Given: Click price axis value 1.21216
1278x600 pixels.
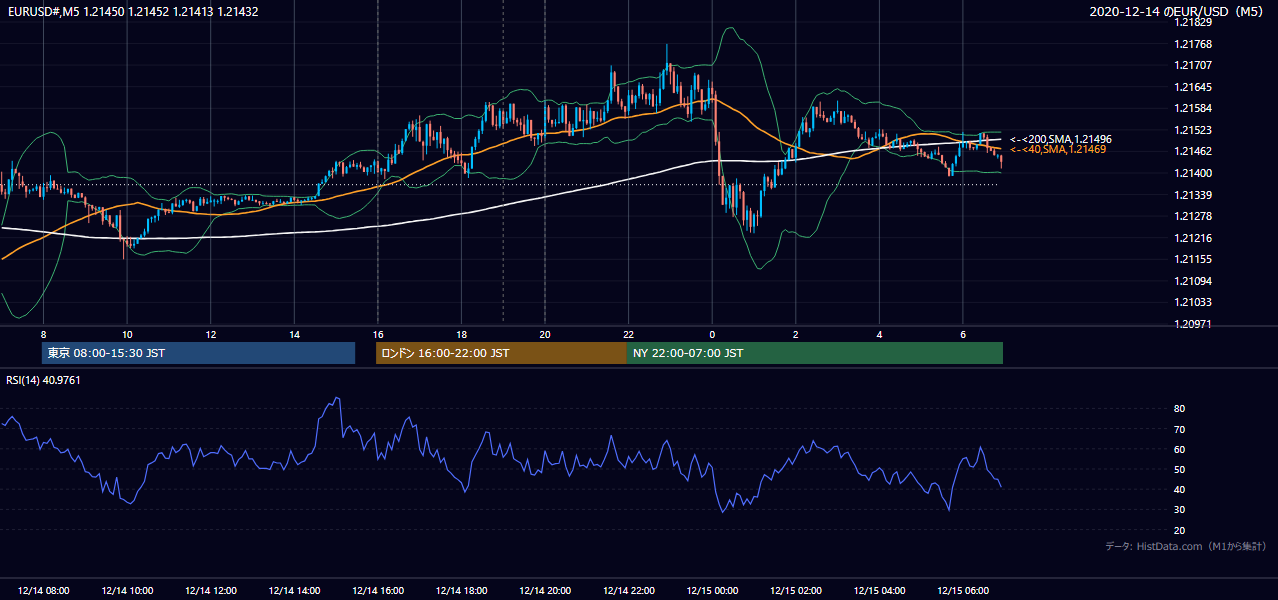Looking at the screenshot, I should [x=1192, y=238].
